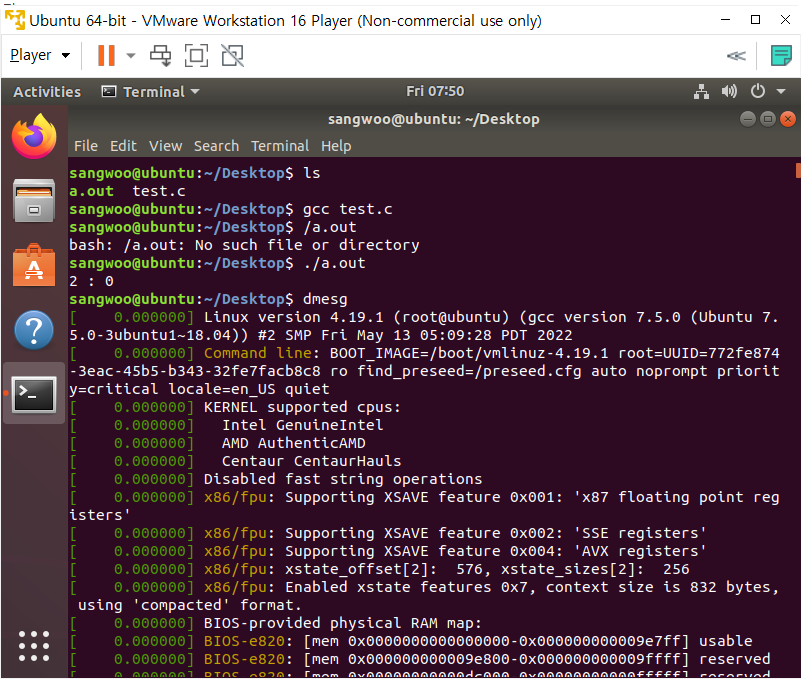This screenshot has height=679, width=801.
Task: Open the terminal Help menu
Action: [x=336, y=146]
